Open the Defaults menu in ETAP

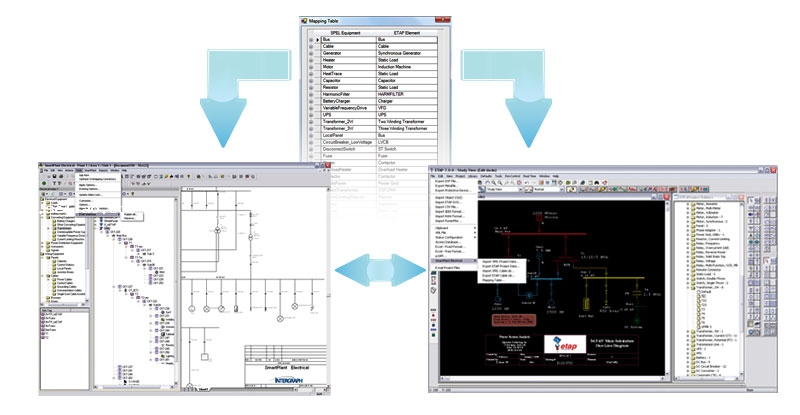pyautogui.click(x=486, y=176)
